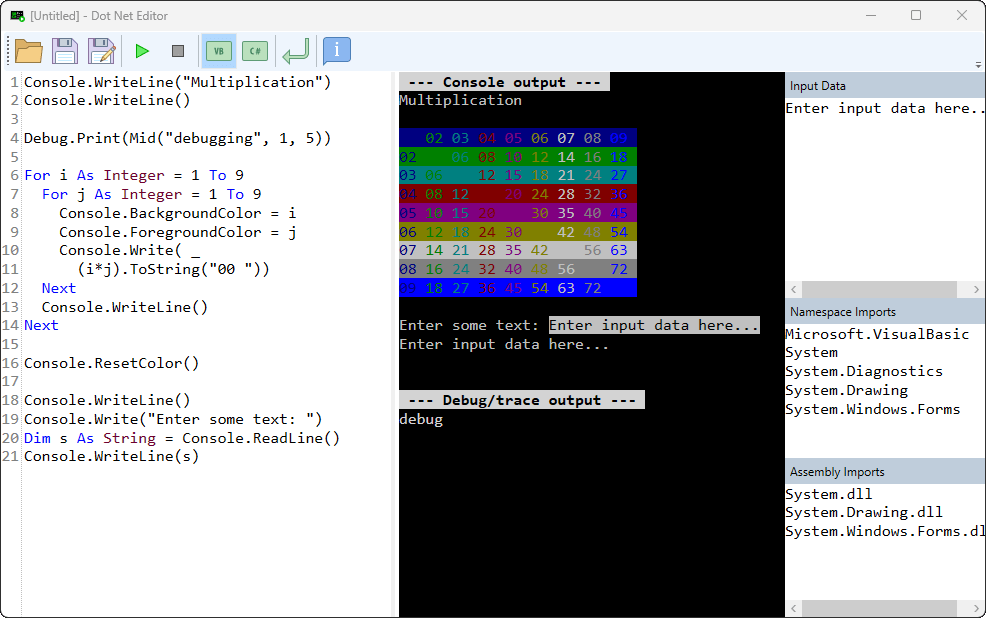This screenshot has height=618, width=986.
Task: Click Input Data scrollbar left arrow
Action: [x=794, y=289]
